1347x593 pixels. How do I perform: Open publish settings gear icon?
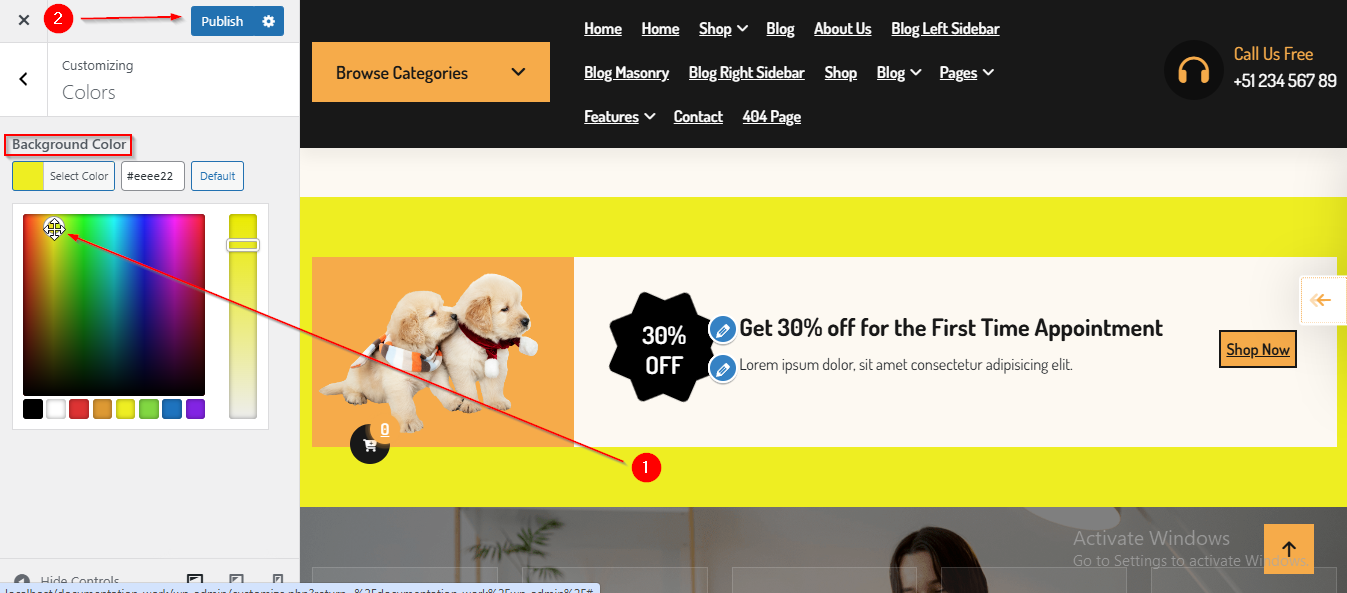pyautogui.click(x=268, y=21)
